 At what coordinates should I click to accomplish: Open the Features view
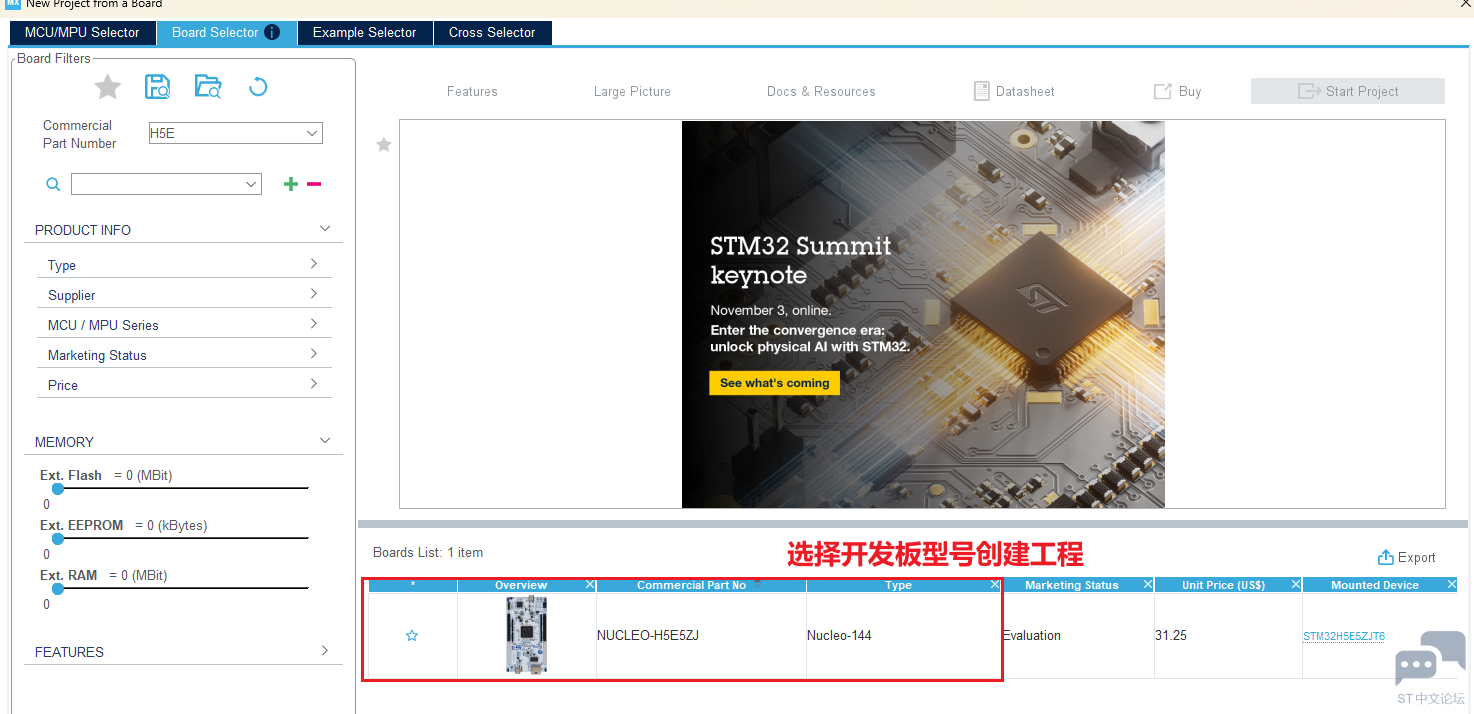472,91
